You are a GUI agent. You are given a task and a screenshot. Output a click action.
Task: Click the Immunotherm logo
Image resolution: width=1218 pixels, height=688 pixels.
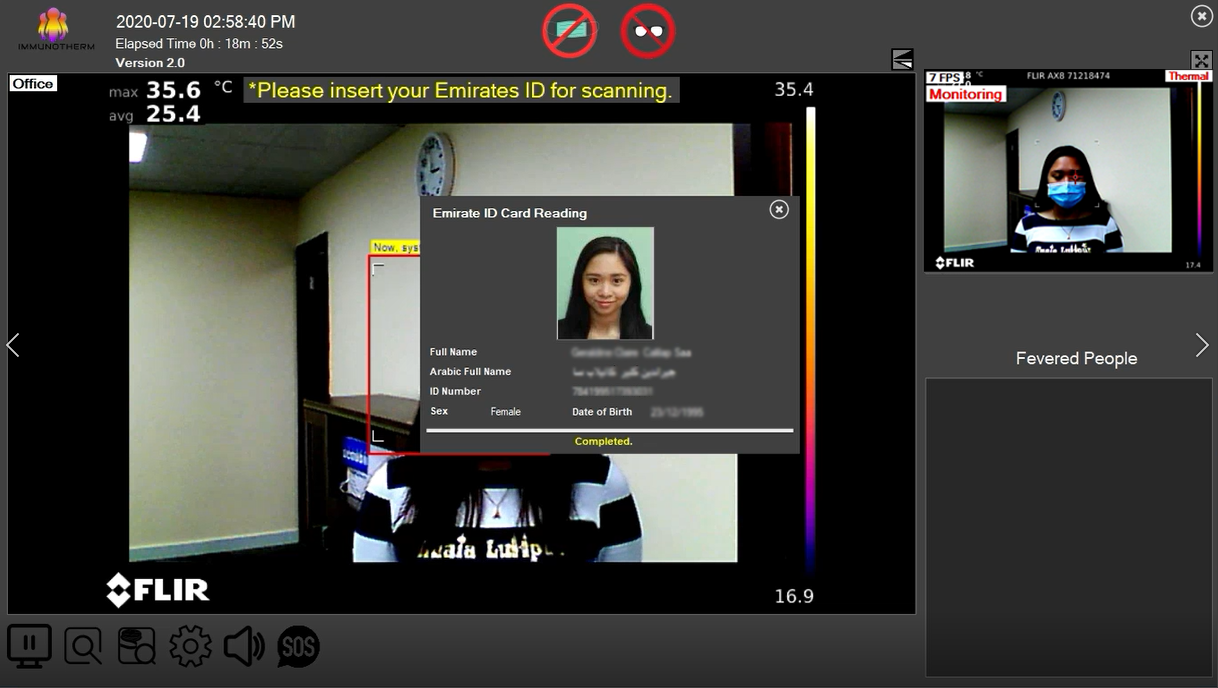pyautogui.click(x=55, y=30)
